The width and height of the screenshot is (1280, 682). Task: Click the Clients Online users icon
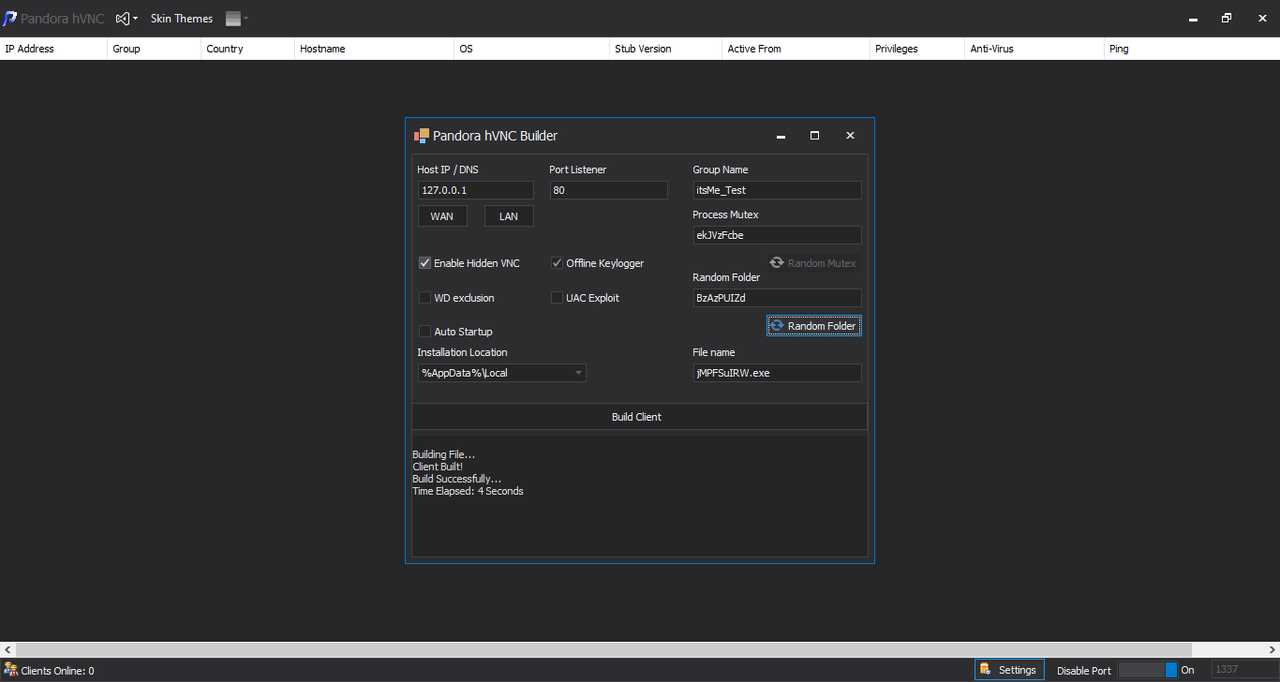click(10, 670)
